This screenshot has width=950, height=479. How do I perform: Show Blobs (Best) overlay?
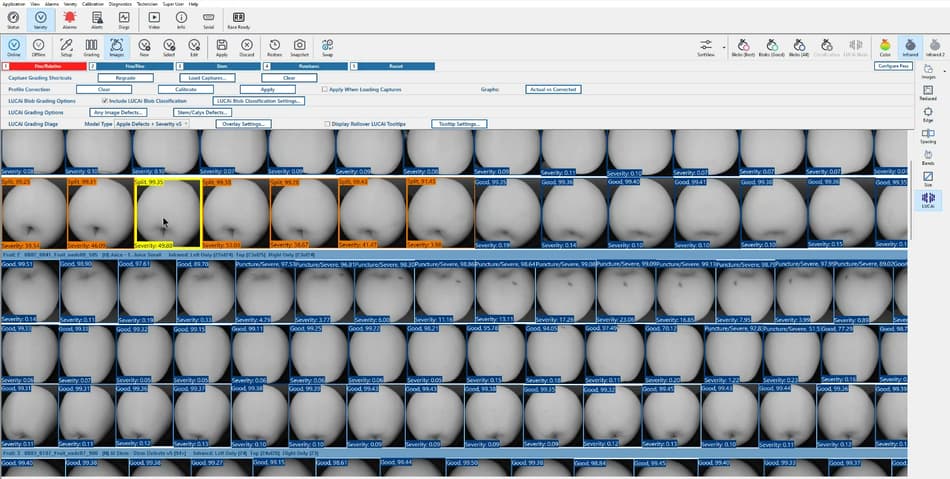tap(743, 47)
